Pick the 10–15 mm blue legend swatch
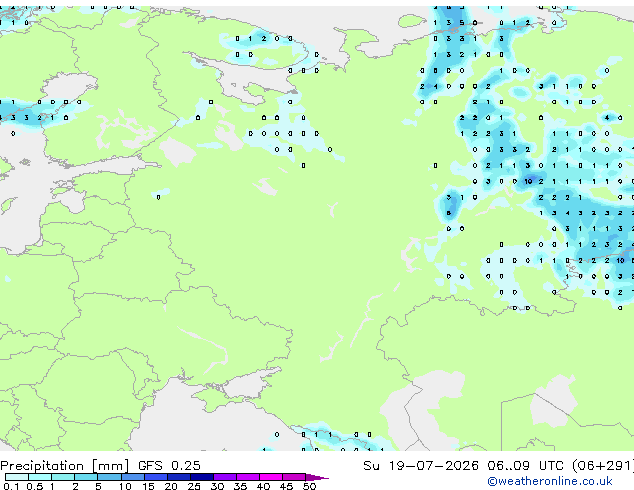 point(132,477)
